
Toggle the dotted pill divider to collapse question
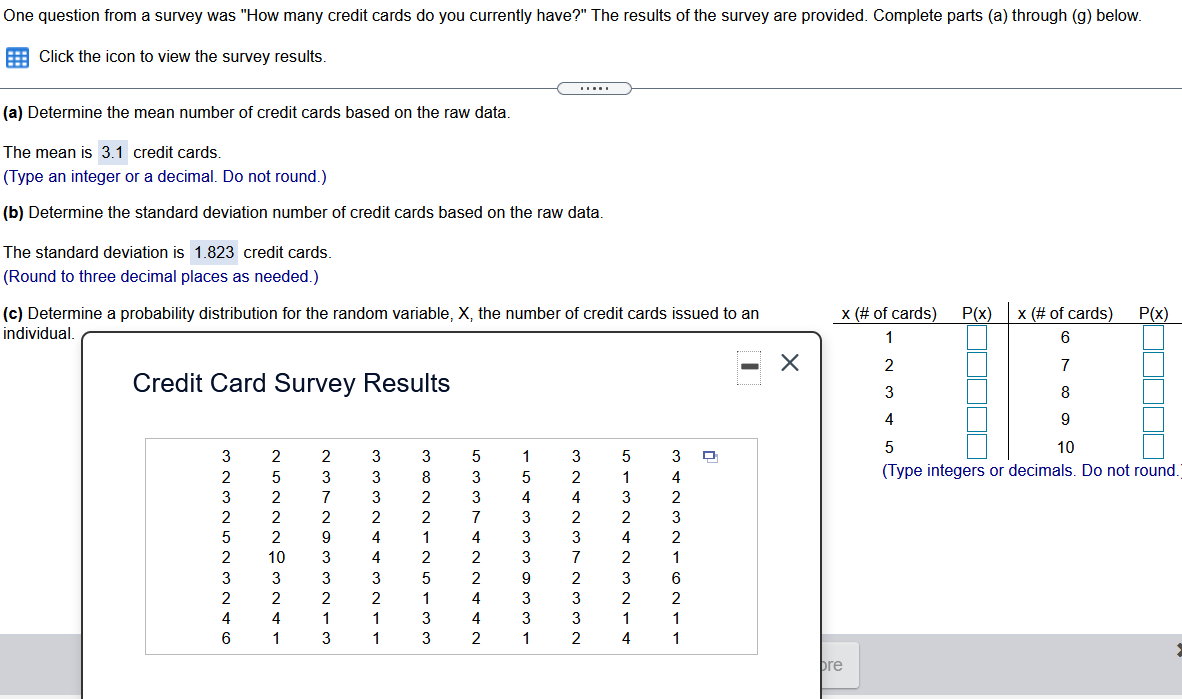coord(594,88)
